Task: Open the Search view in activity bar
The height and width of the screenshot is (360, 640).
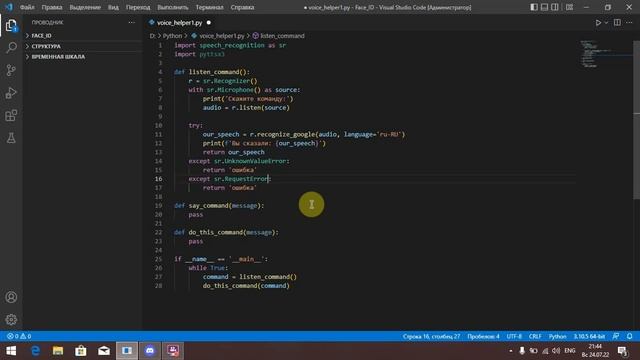Action: 11,48
